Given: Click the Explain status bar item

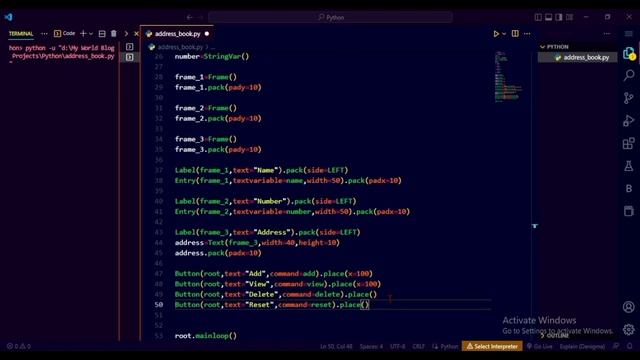Looking at the screenshot, I should click(582, 346).
